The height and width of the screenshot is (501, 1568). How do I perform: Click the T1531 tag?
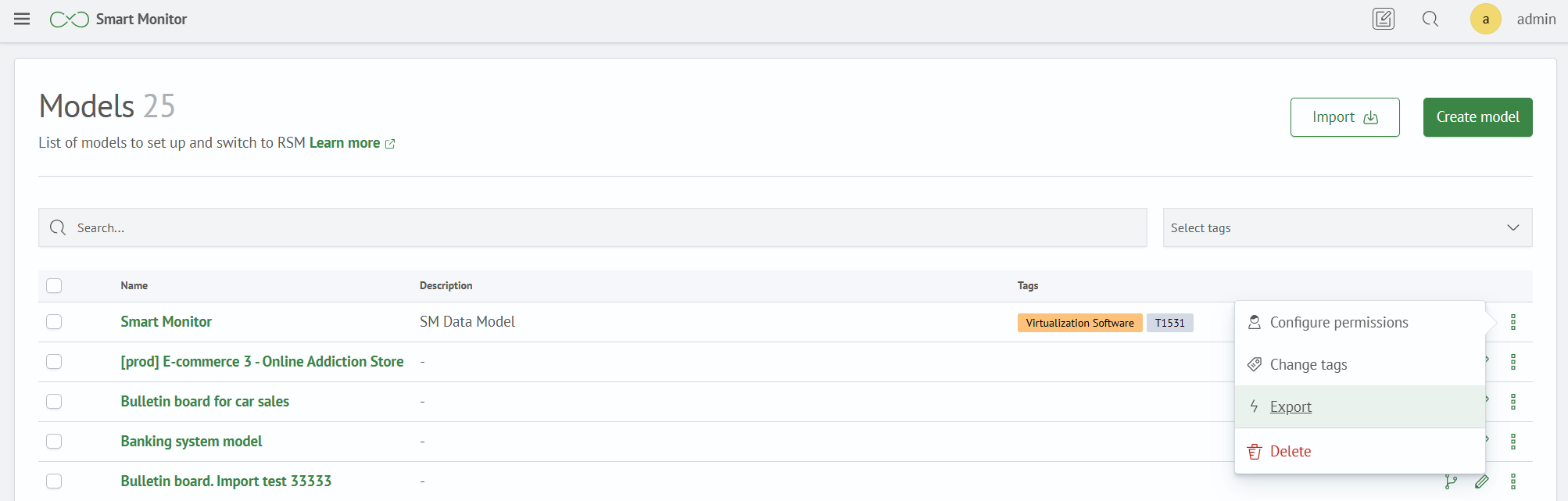[1169, 323]
